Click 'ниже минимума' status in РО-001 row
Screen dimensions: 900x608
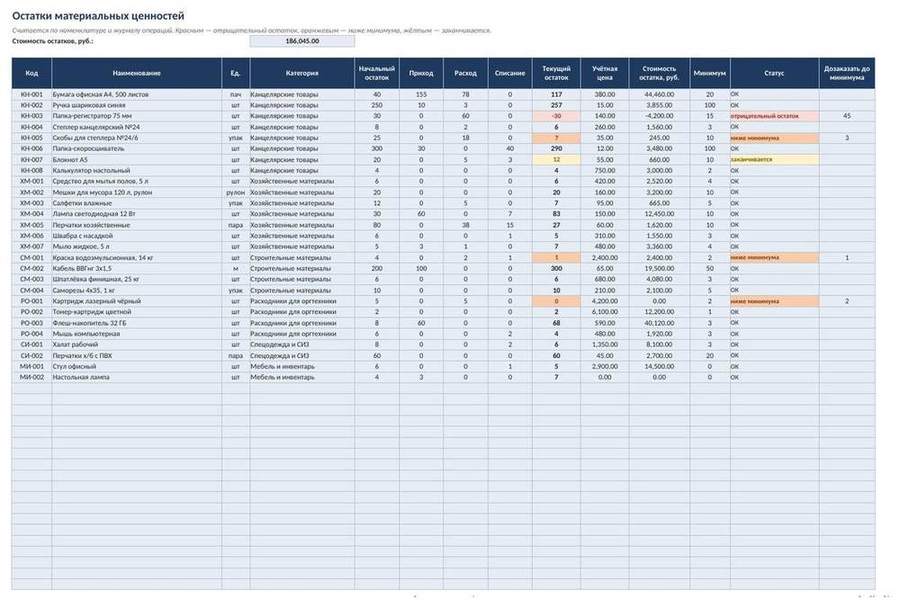[x=774, y=301]
